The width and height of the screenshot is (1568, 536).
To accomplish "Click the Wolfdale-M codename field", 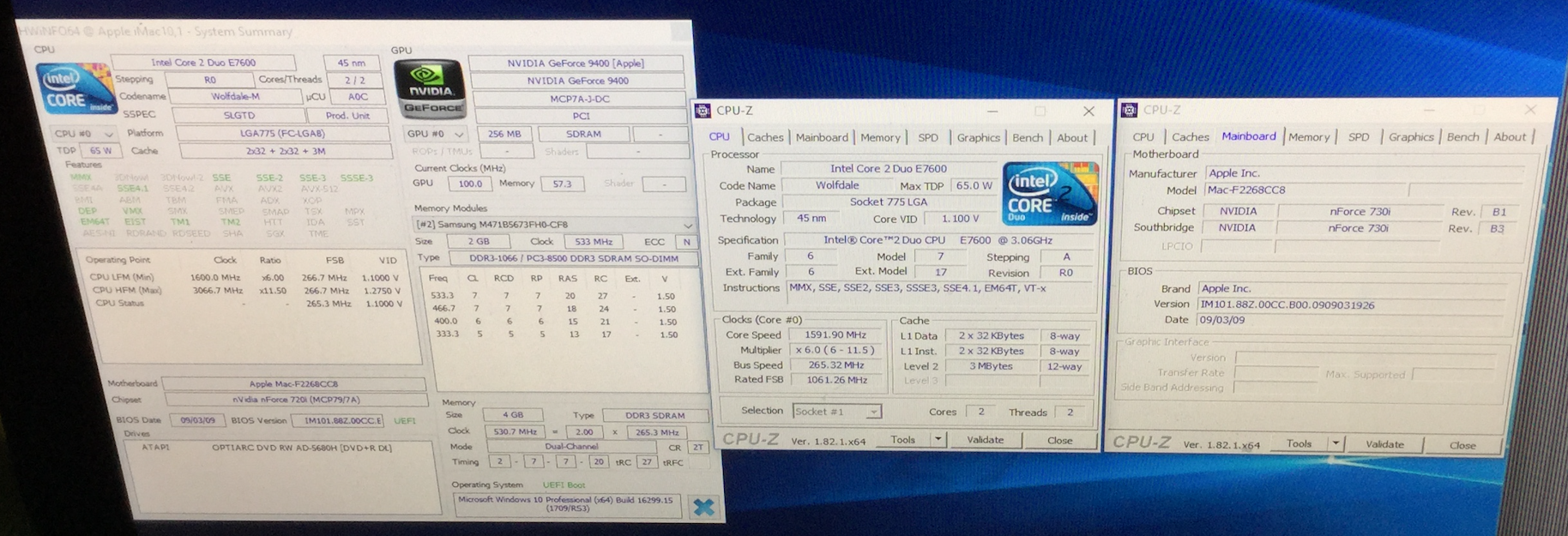I will tap(235, 97).
